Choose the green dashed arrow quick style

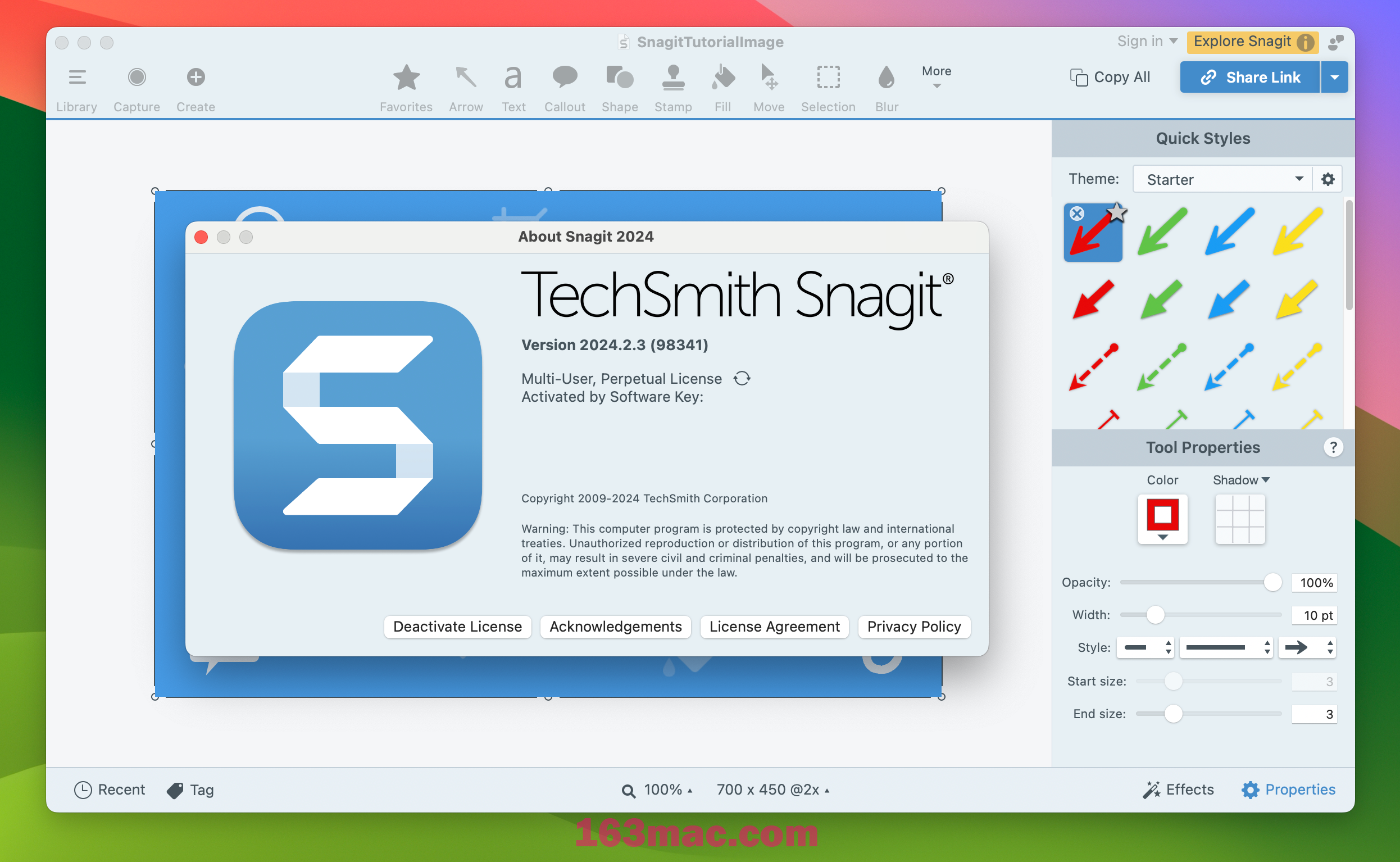(x=1161, y=366)
